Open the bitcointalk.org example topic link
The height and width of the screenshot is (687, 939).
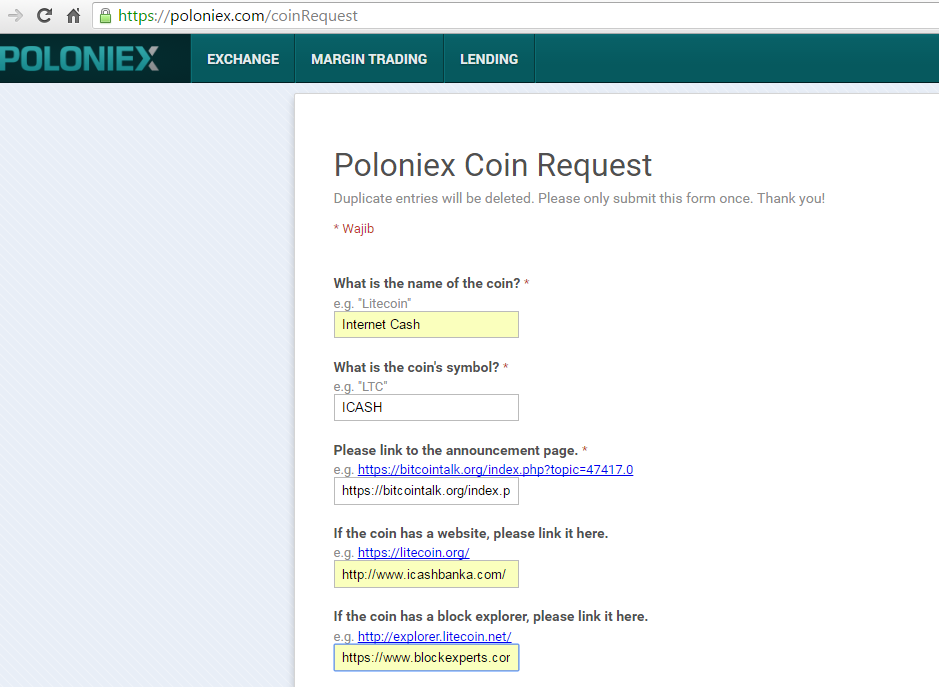point(495,470)
